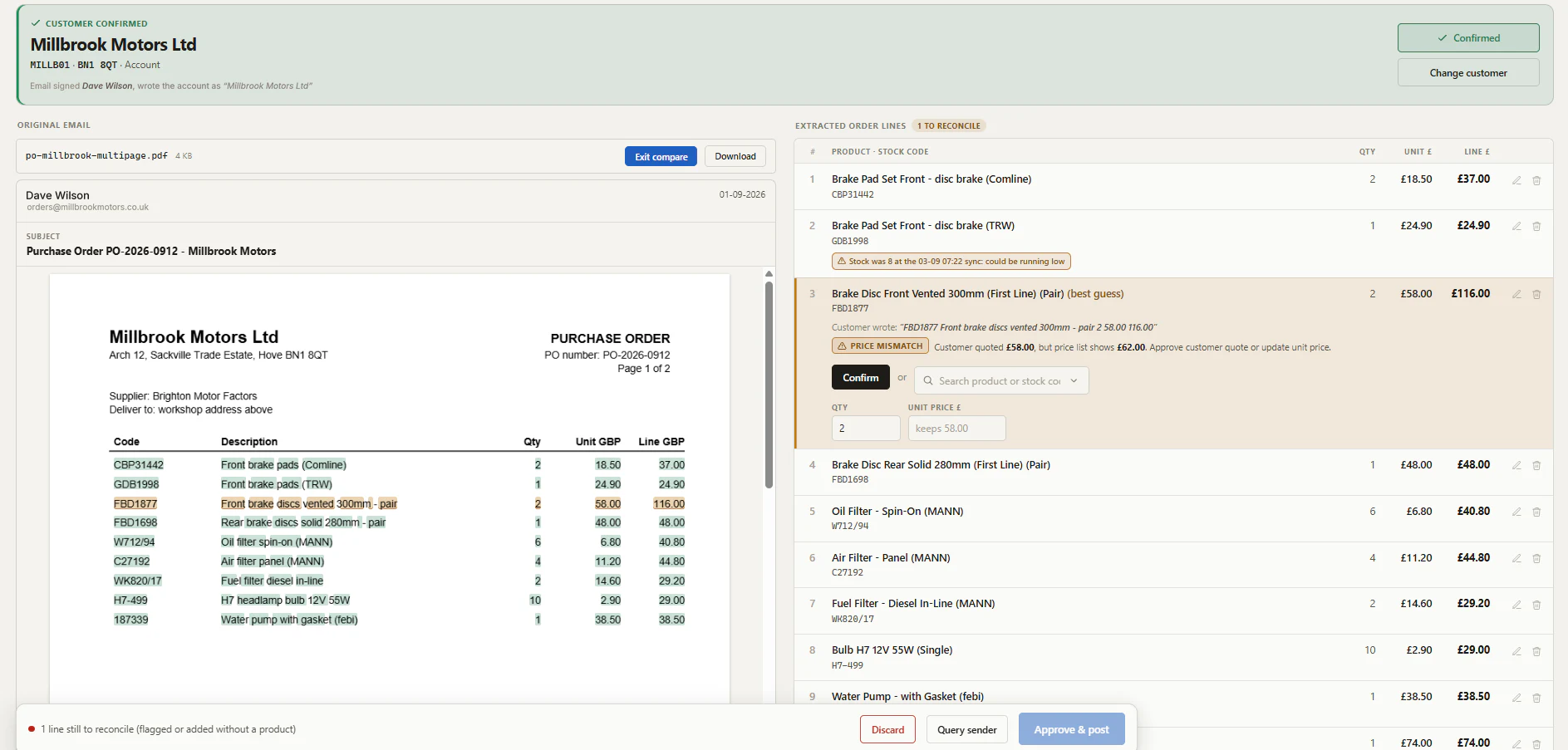
Task: Delete the Water Pump with Gasket line
Action: pos(1536,697)
